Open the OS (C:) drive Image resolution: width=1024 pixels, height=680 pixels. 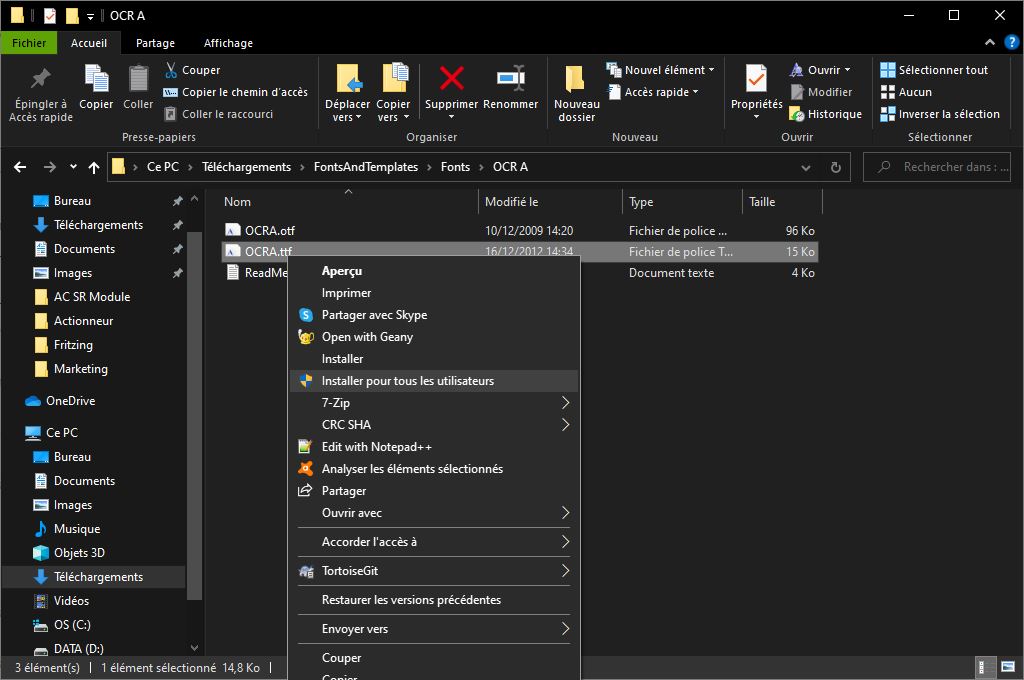click(x=62, y=625)
